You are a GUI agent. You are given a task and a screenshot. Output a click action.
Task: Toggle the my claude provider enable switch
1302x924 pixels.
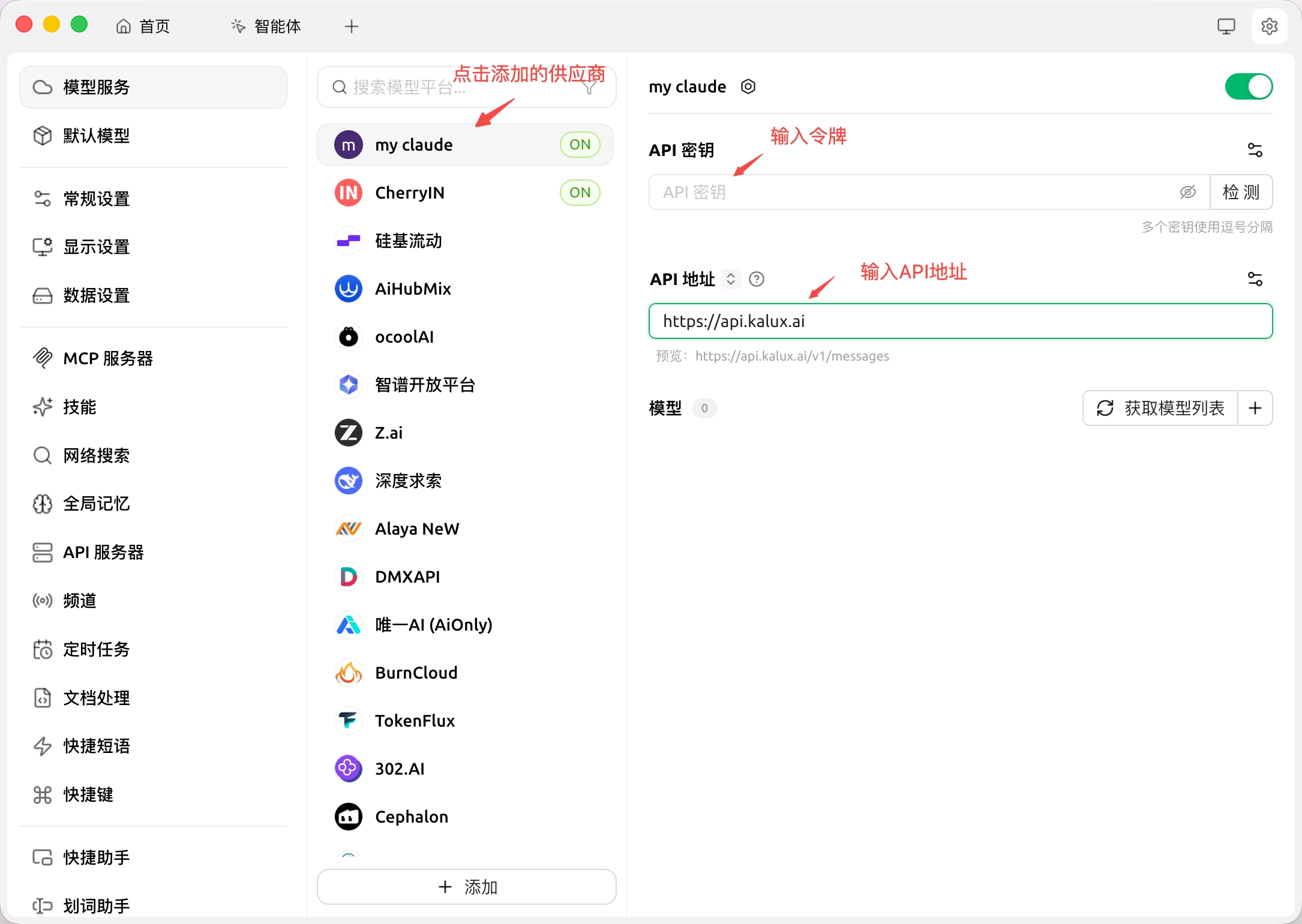(x=1248, y=87)
